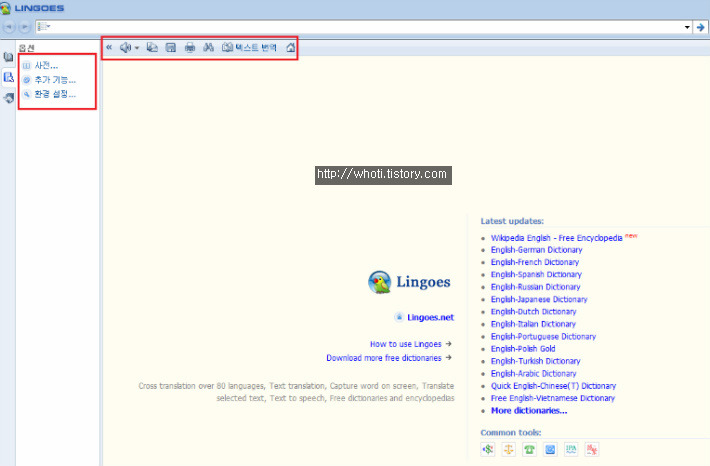Open English-Dutch Dictionary link
This screenshot has height=466, width=710.
pos(533,312)
